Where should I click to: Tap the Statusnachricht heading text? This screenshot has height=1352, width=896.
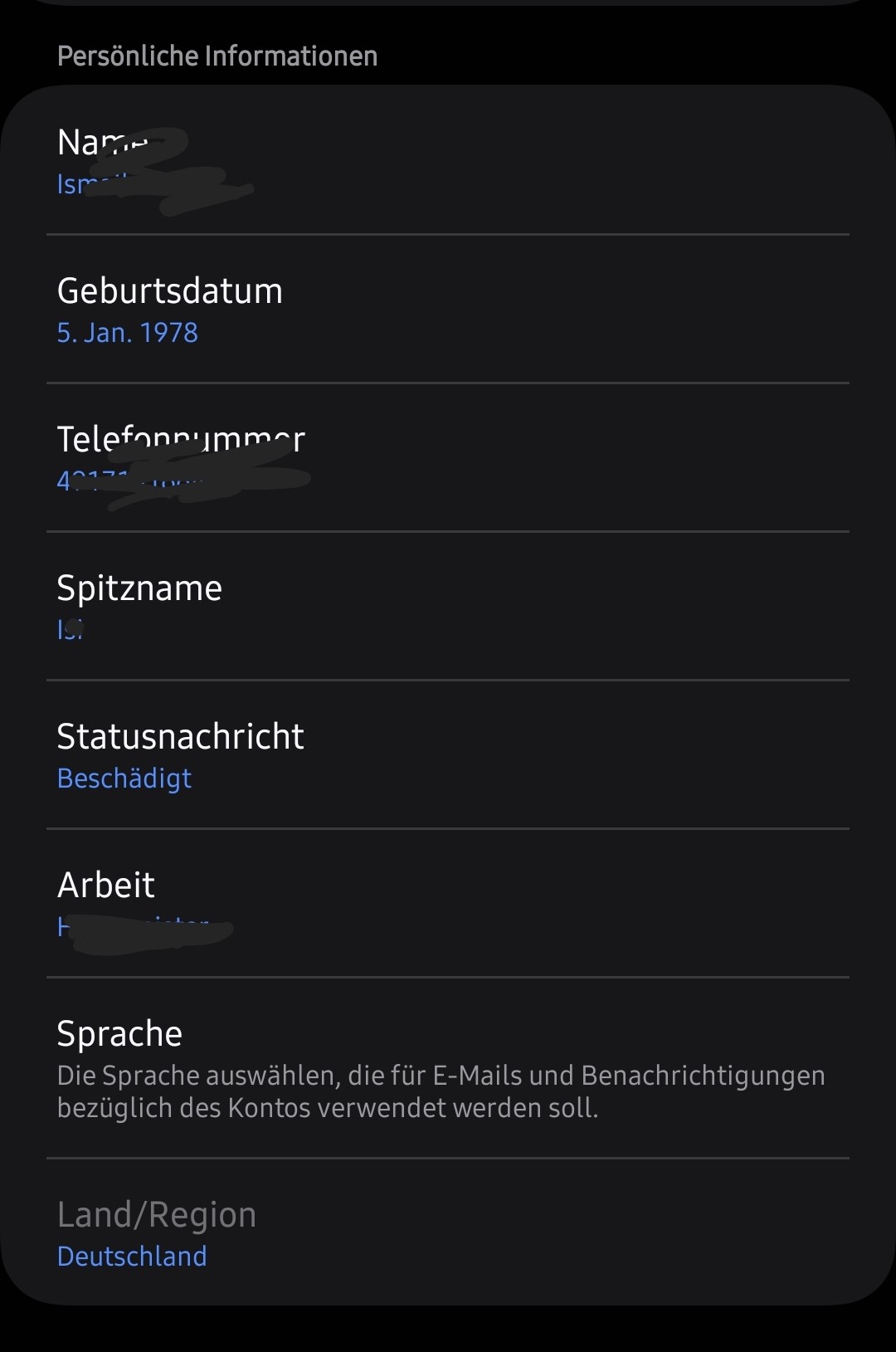(x=181, y=737)
